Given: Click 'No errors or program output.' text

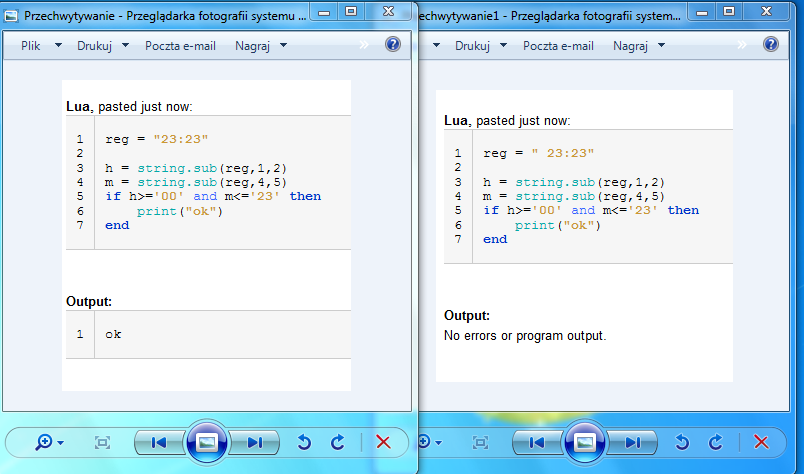Looking at the screenshot, I should tap(525, 336).
